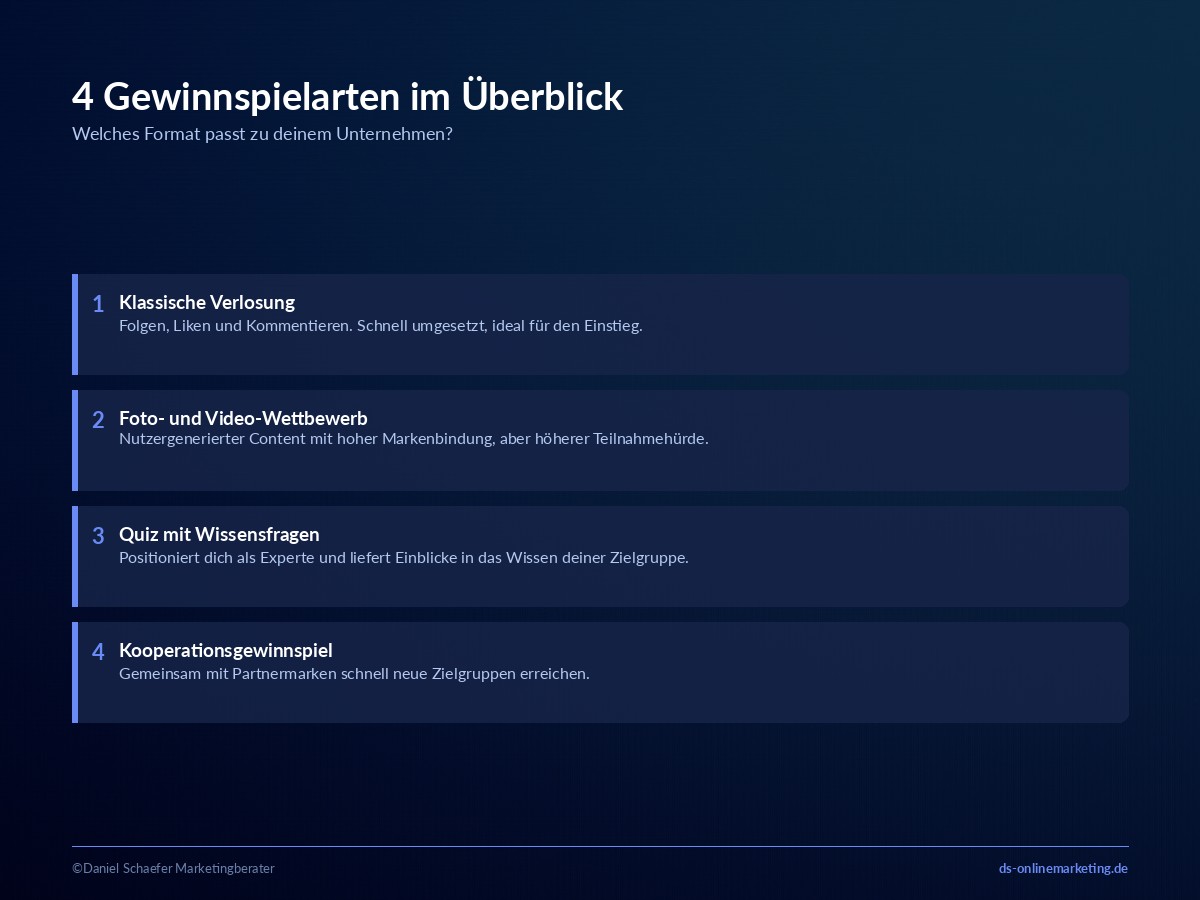Click the "Positioniert dich als Experte" description
The image size is (1200, 900).
tap(404, 558)
